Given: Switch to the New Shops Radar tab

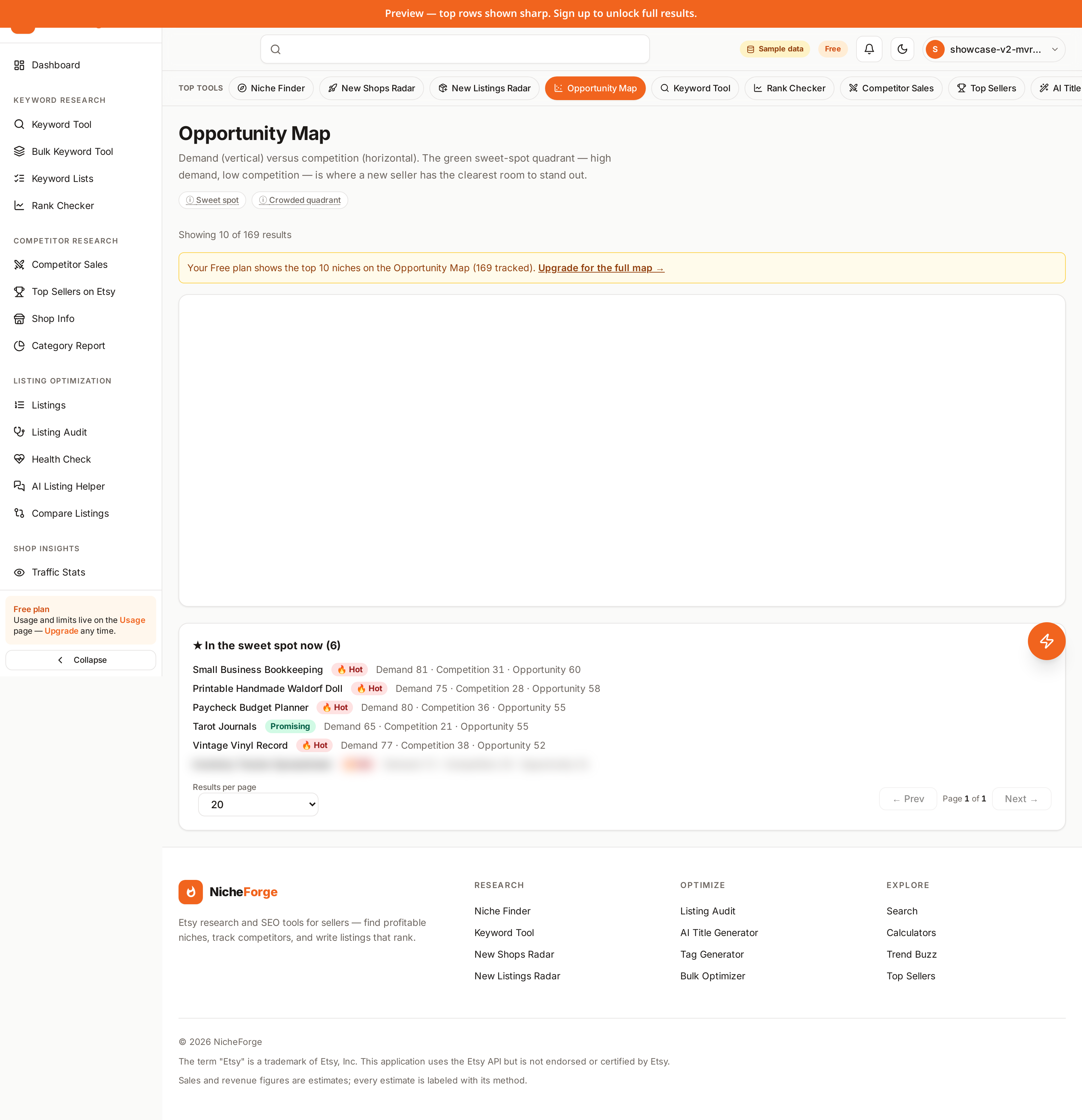Looking at the screenshot, I should (x=371, y=89).
